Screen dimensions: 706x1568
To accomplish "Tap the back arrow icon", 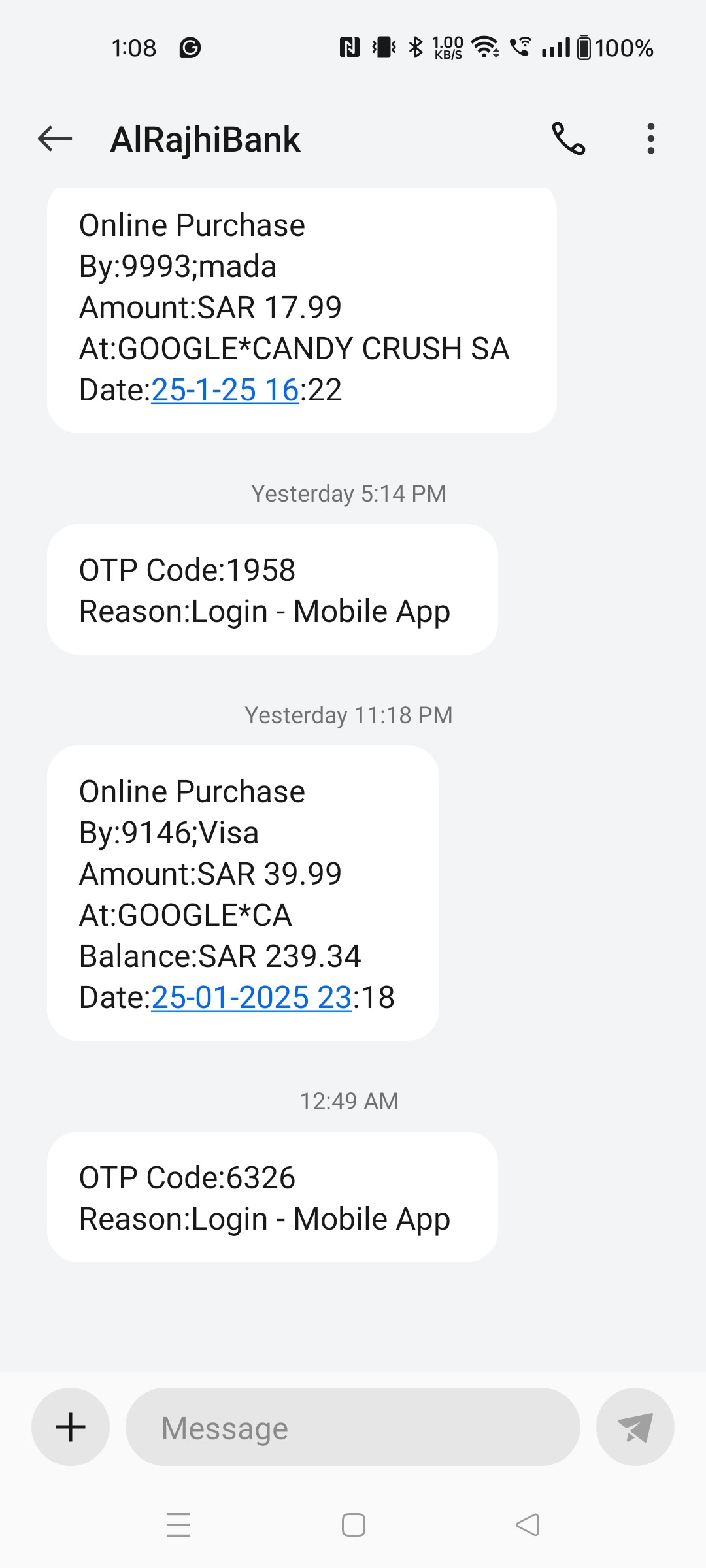I will click(x=55, y=139).
